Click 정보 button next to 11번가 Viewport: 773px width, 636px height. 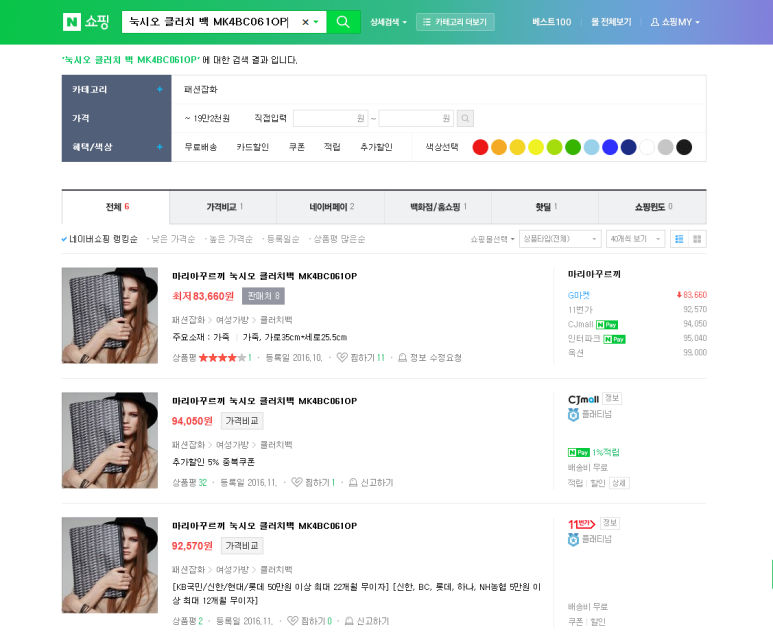[x=610, y=523]
